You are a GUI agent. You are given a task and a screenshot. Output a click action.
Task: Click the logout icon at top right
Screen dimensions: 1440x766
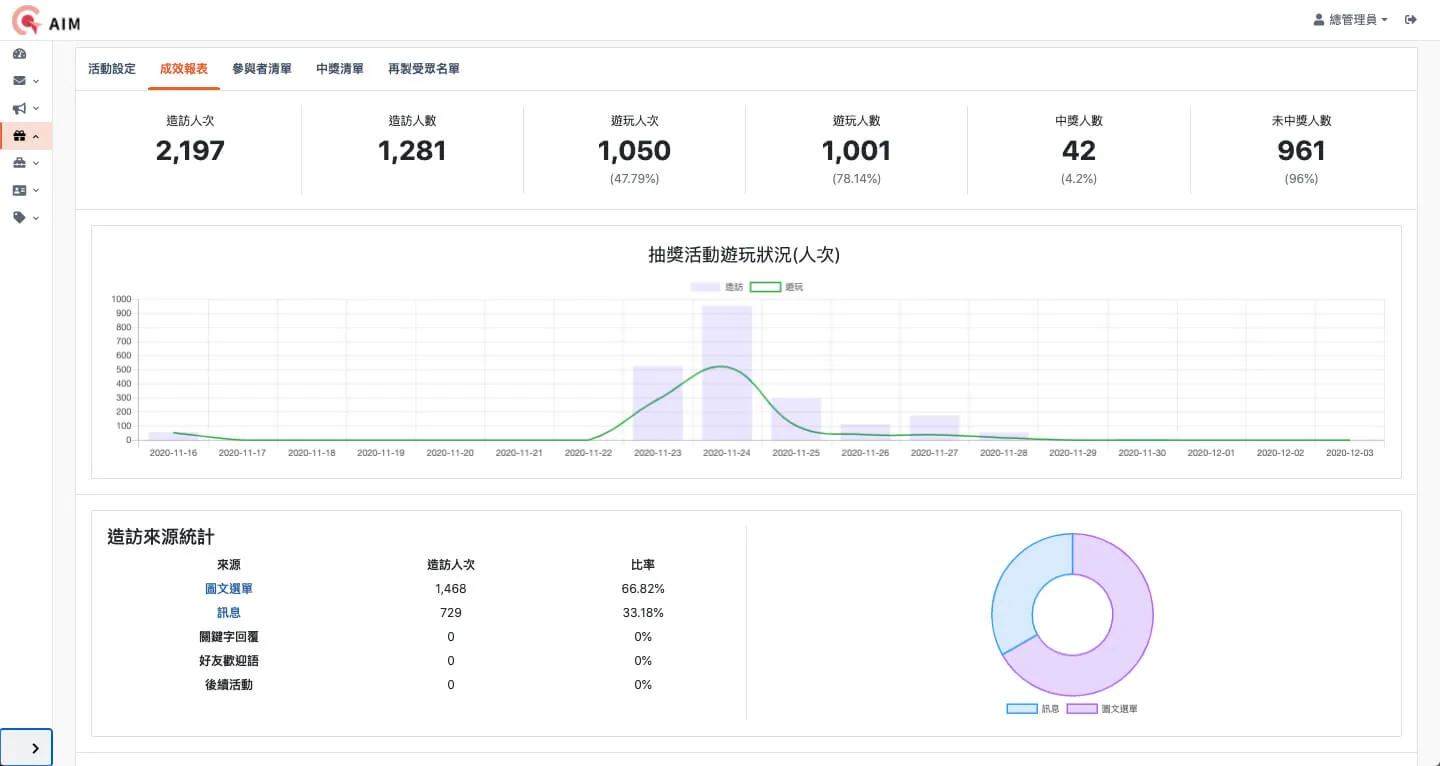[1411, 19]
